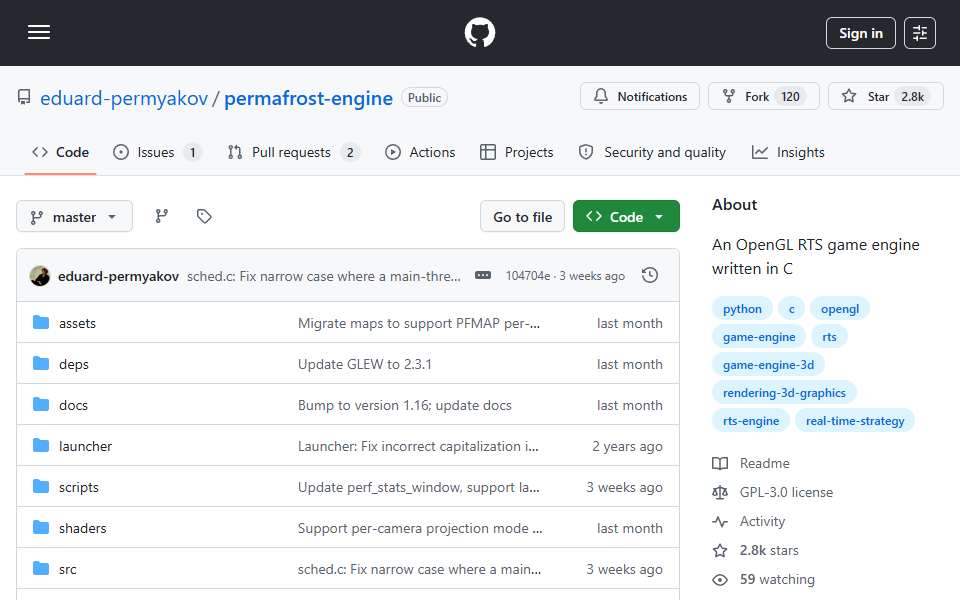Click the Sign in button
The width and height of the screenshot is (960, 600).
(860, 33)
